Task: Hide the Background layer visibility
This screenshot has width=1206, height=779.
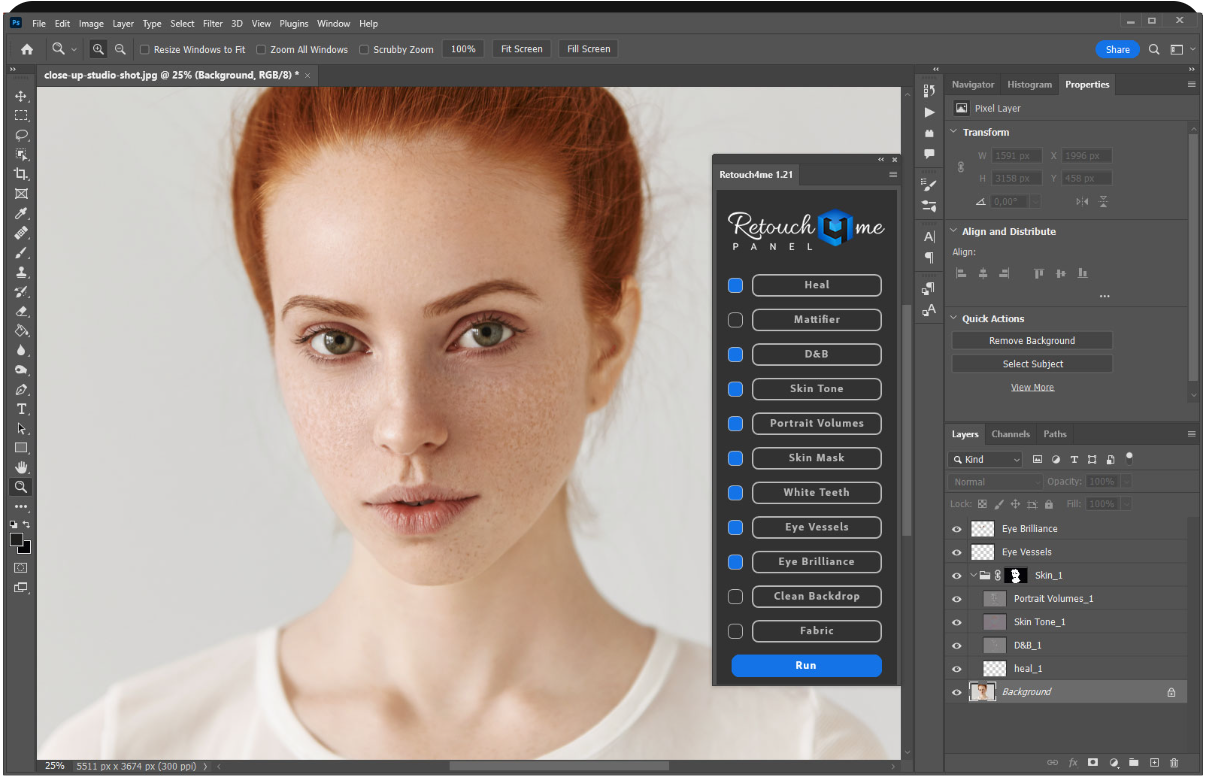Action: coord(956,692)
